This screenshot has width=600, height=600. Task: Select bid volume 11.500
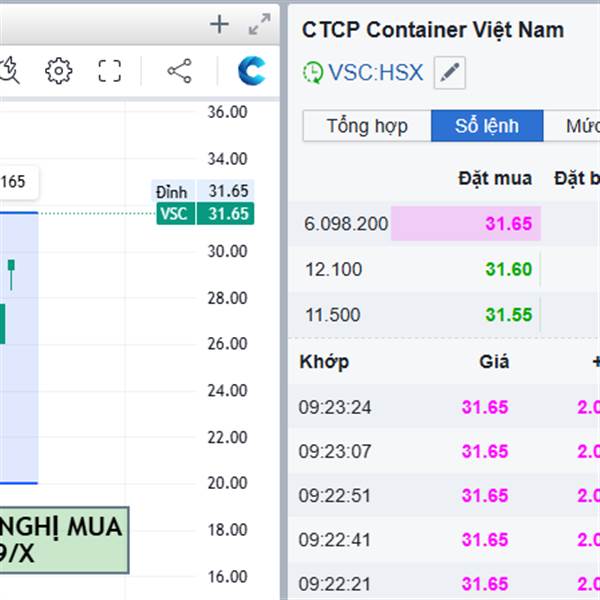coord(333,315)
